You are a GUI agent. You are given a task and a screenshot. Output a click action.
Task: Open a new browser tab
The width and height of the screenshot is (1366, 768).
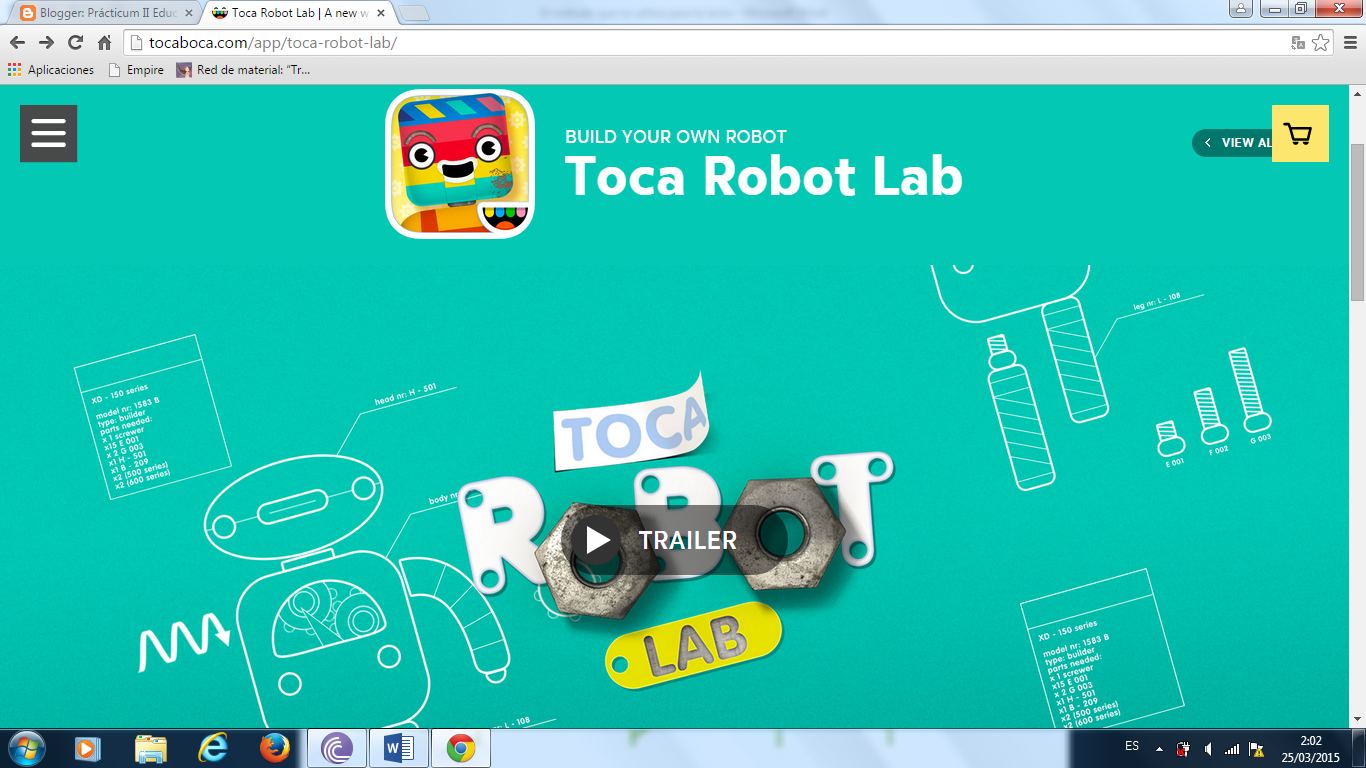(413, 13)
